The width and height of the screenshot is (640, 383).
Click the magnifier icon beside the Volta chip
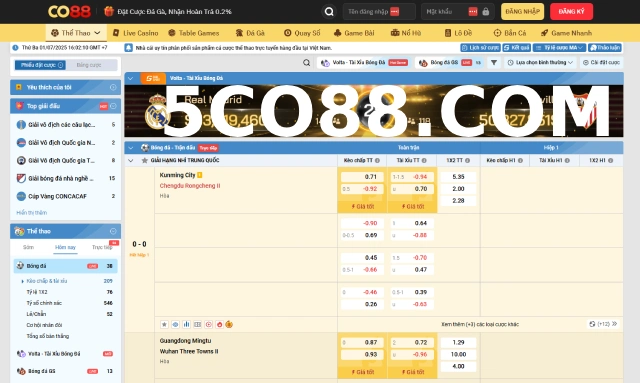point(307,62)
